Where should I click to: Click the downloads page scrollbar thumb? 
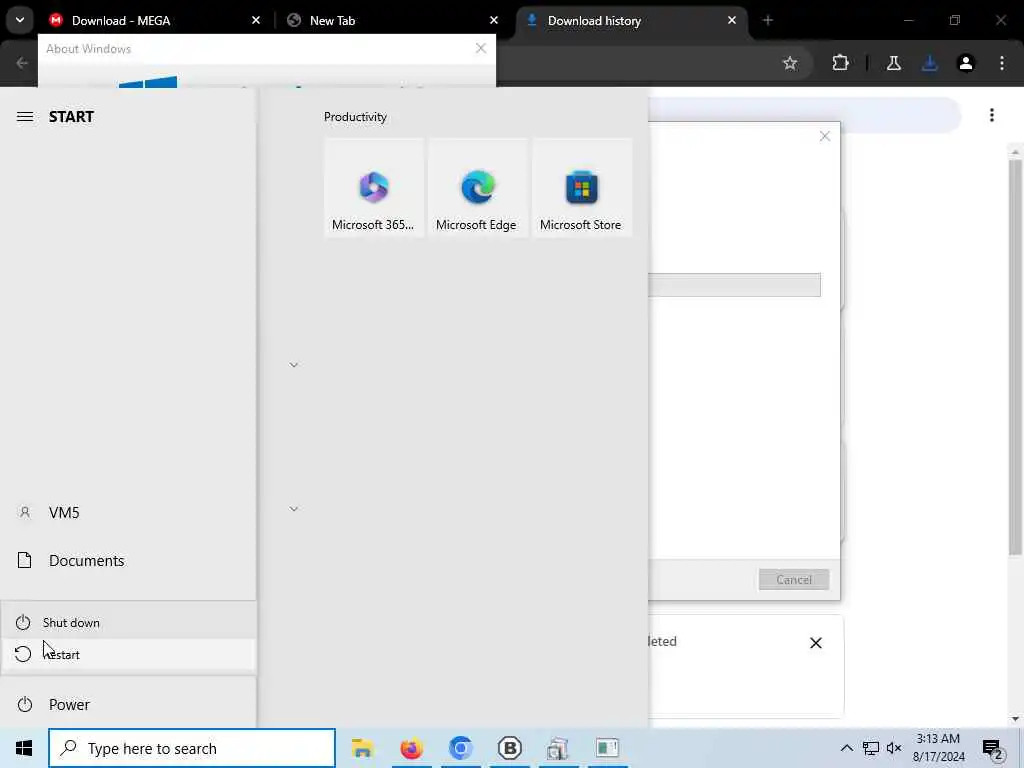tap(1015, 356)
